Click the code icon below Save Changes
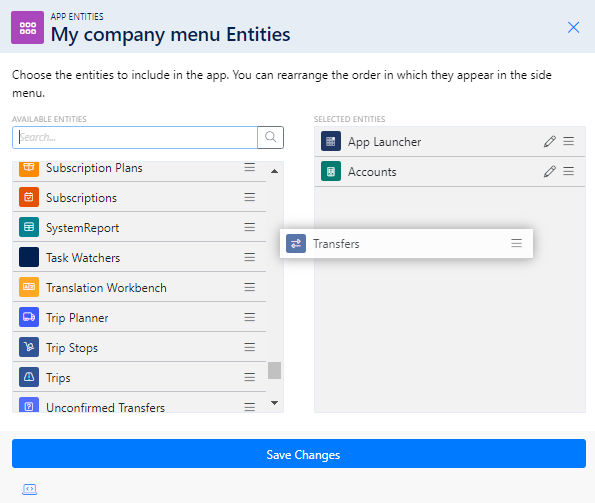595x503 pixels. (30, 489)
